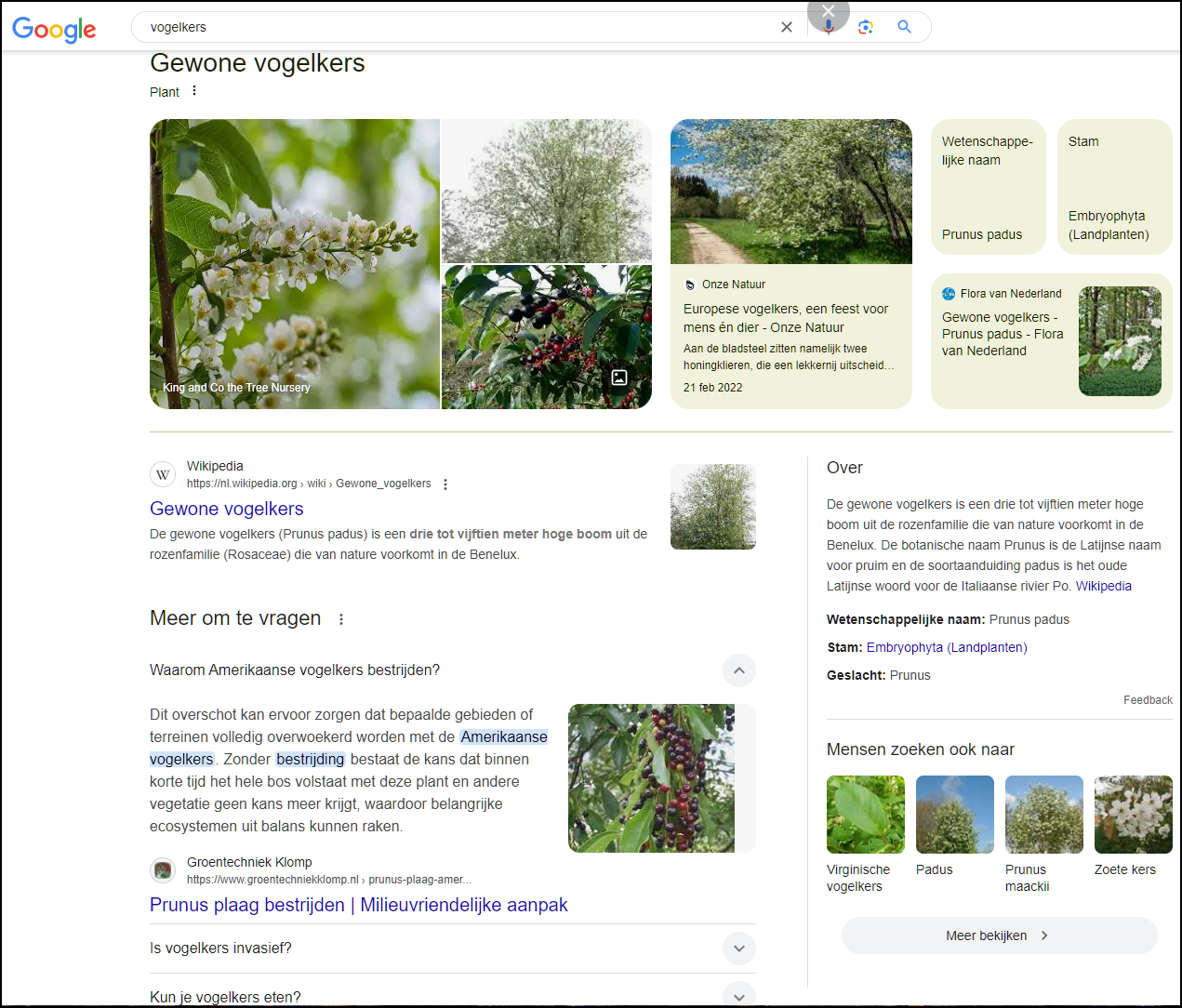
Task: Click the Google logo
Action: (54, 29)
